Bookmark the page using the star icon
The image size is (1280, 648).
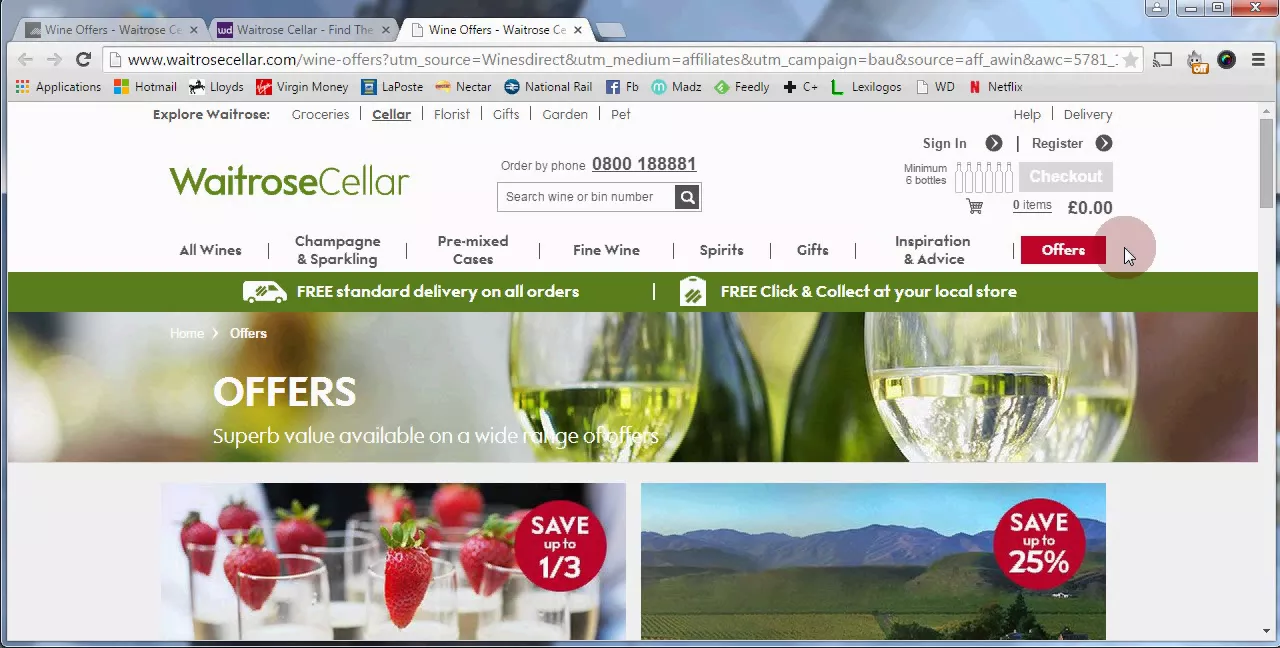click(1130, 60)
